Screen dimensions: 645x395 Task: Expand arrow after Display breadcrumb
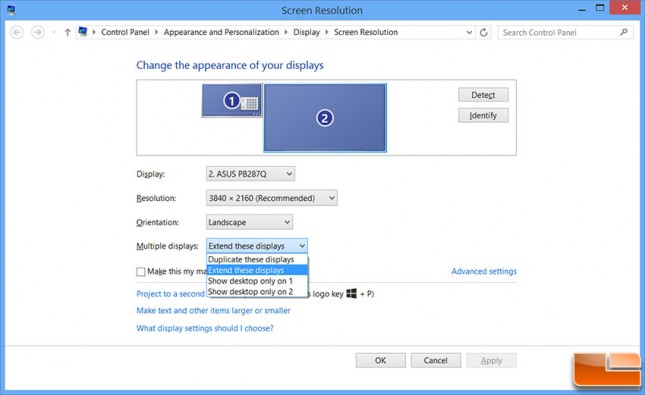pyautogui.click(x=327, y=32)
